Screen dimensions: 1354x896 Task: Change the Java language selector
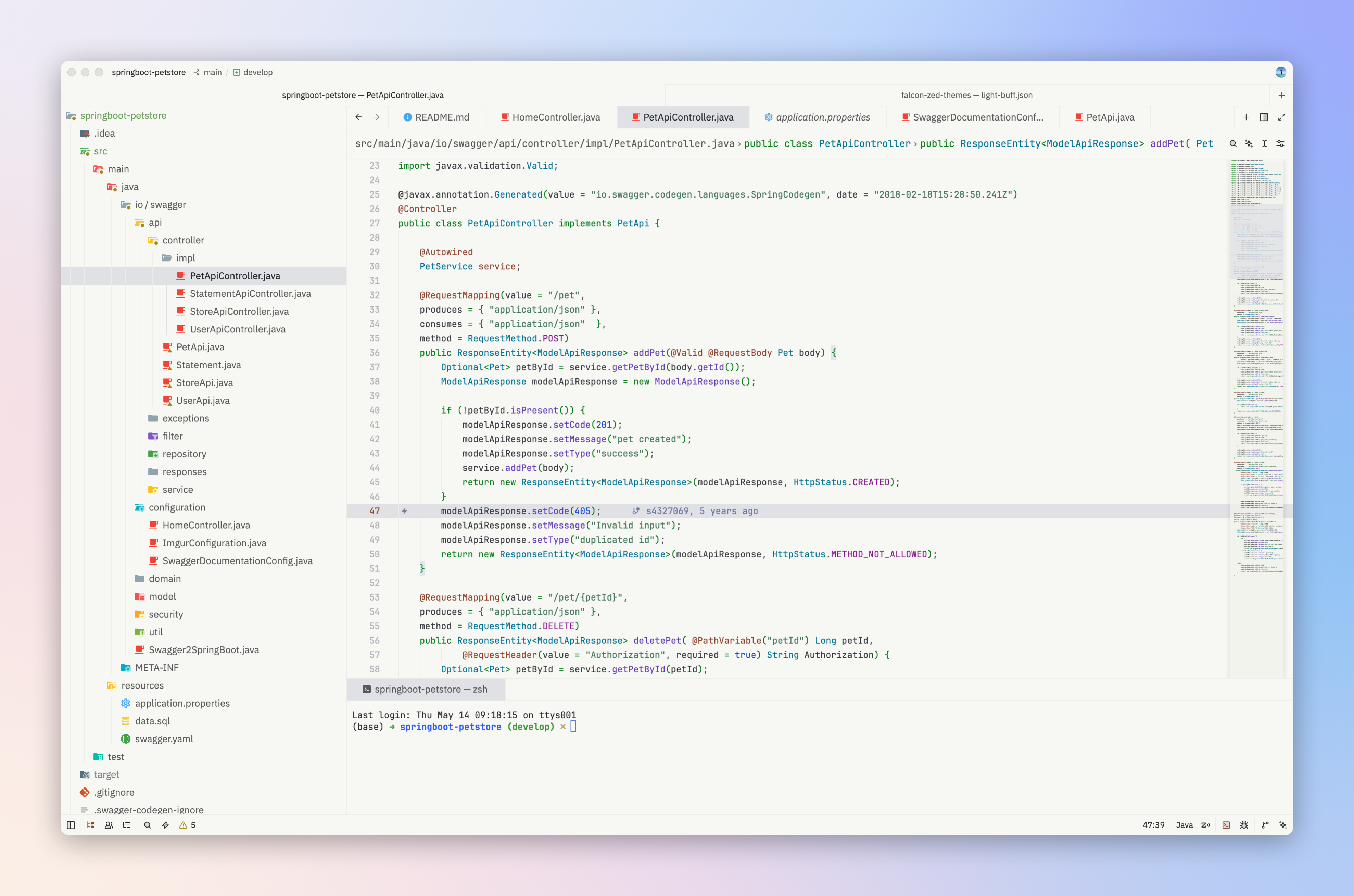1184,825
